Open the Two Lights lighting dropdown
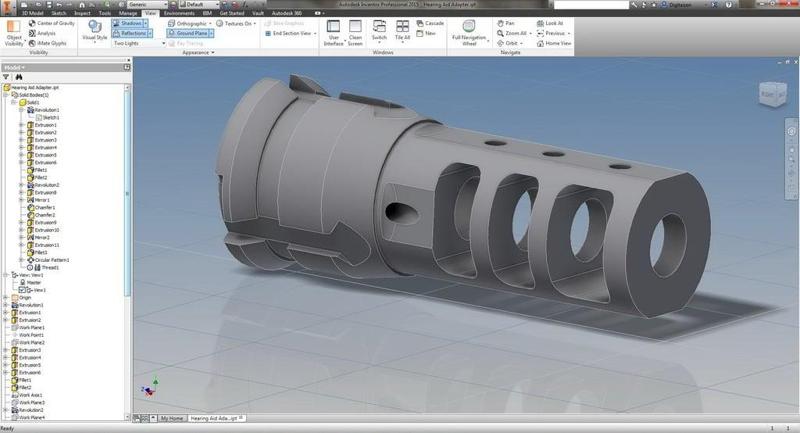This screenshot has width=800, height=433. pos(139,43)
